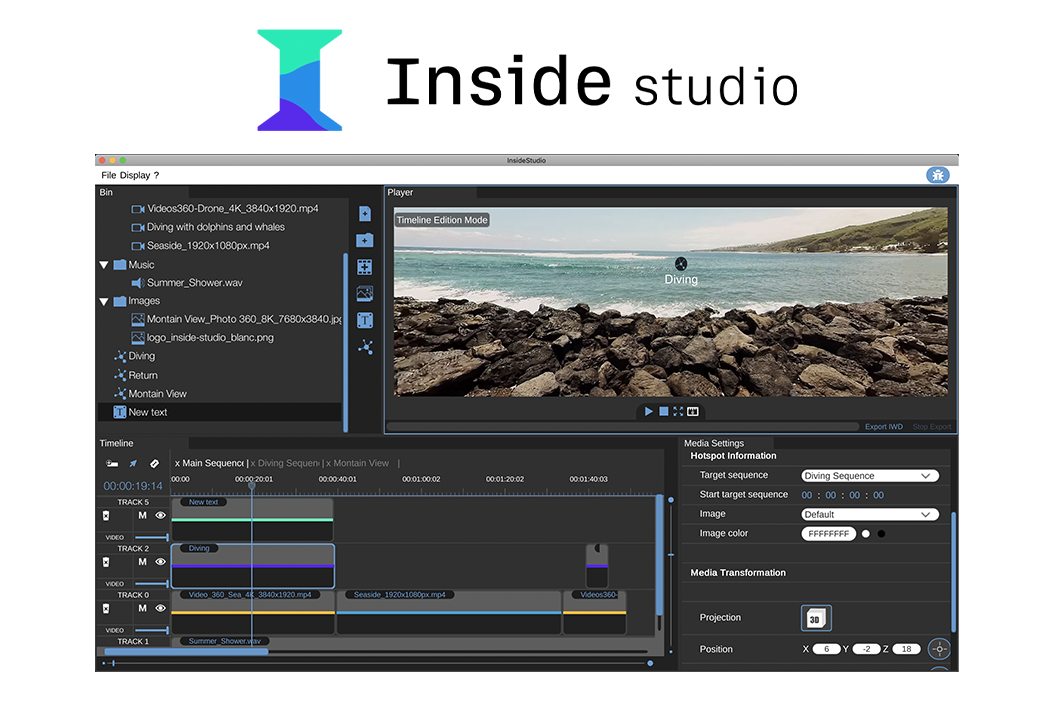
Task: Select New text item in Bin
Action: [x=219, y=412]
